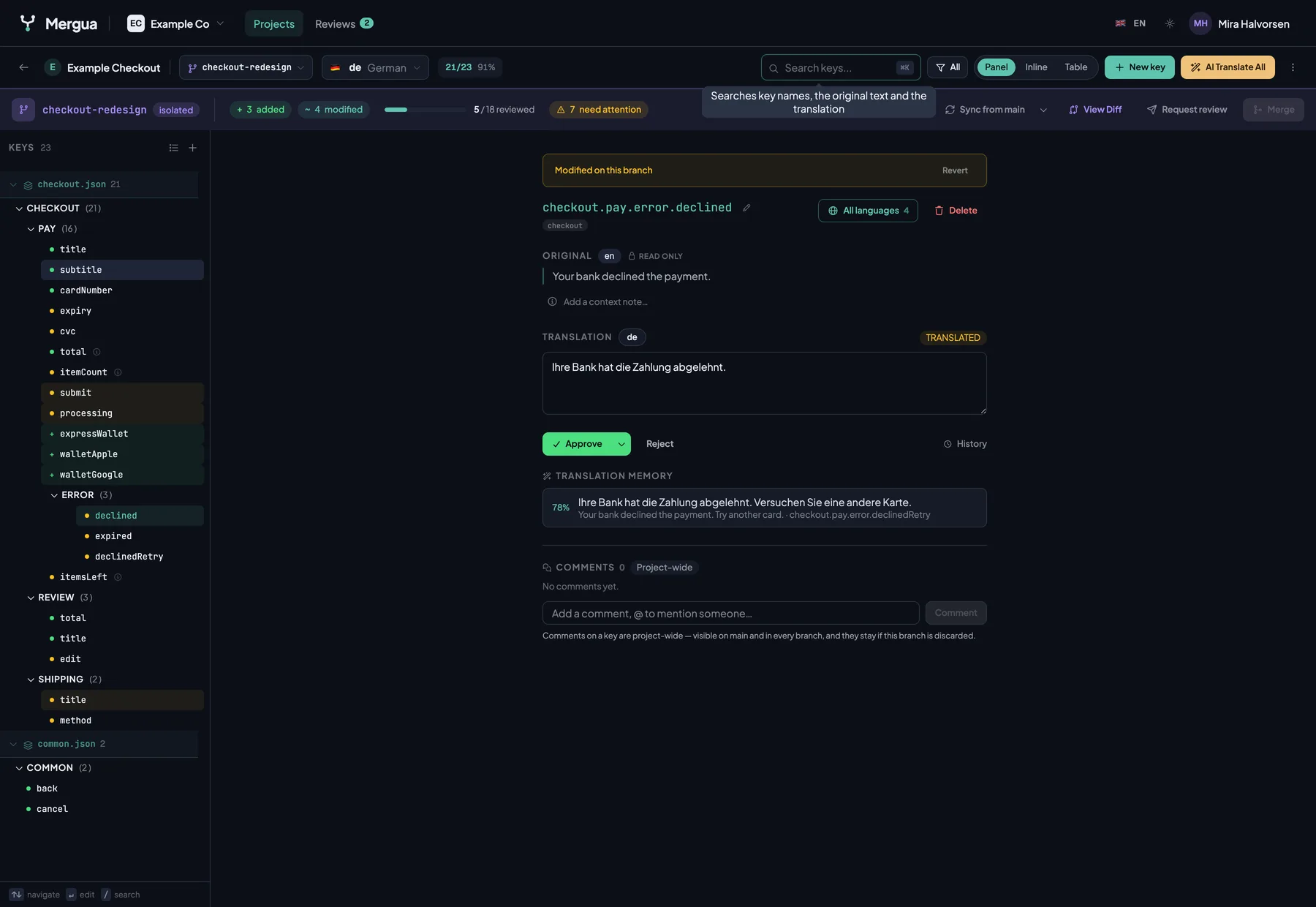
Task: Select the Panel view mode
Action: click(996, 67)
